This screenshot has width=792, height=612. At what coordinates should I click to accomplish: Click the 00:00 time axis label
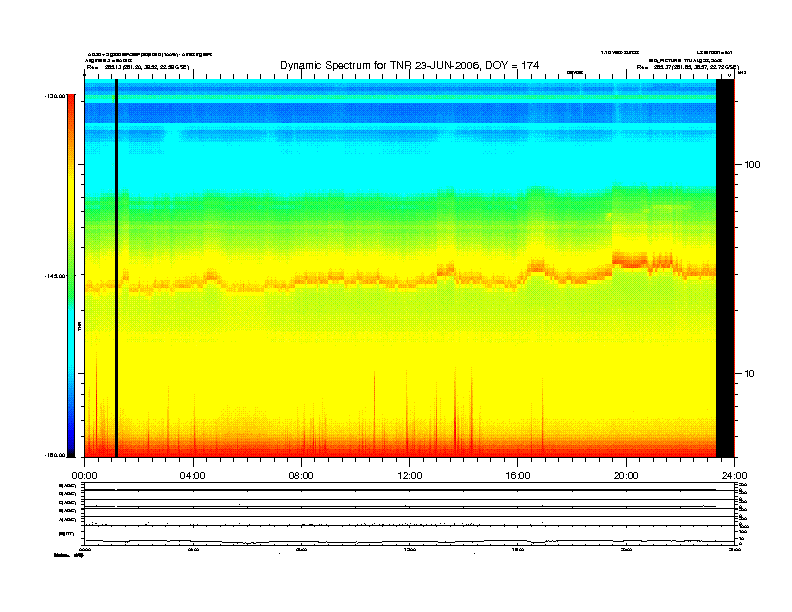(85, 476)
